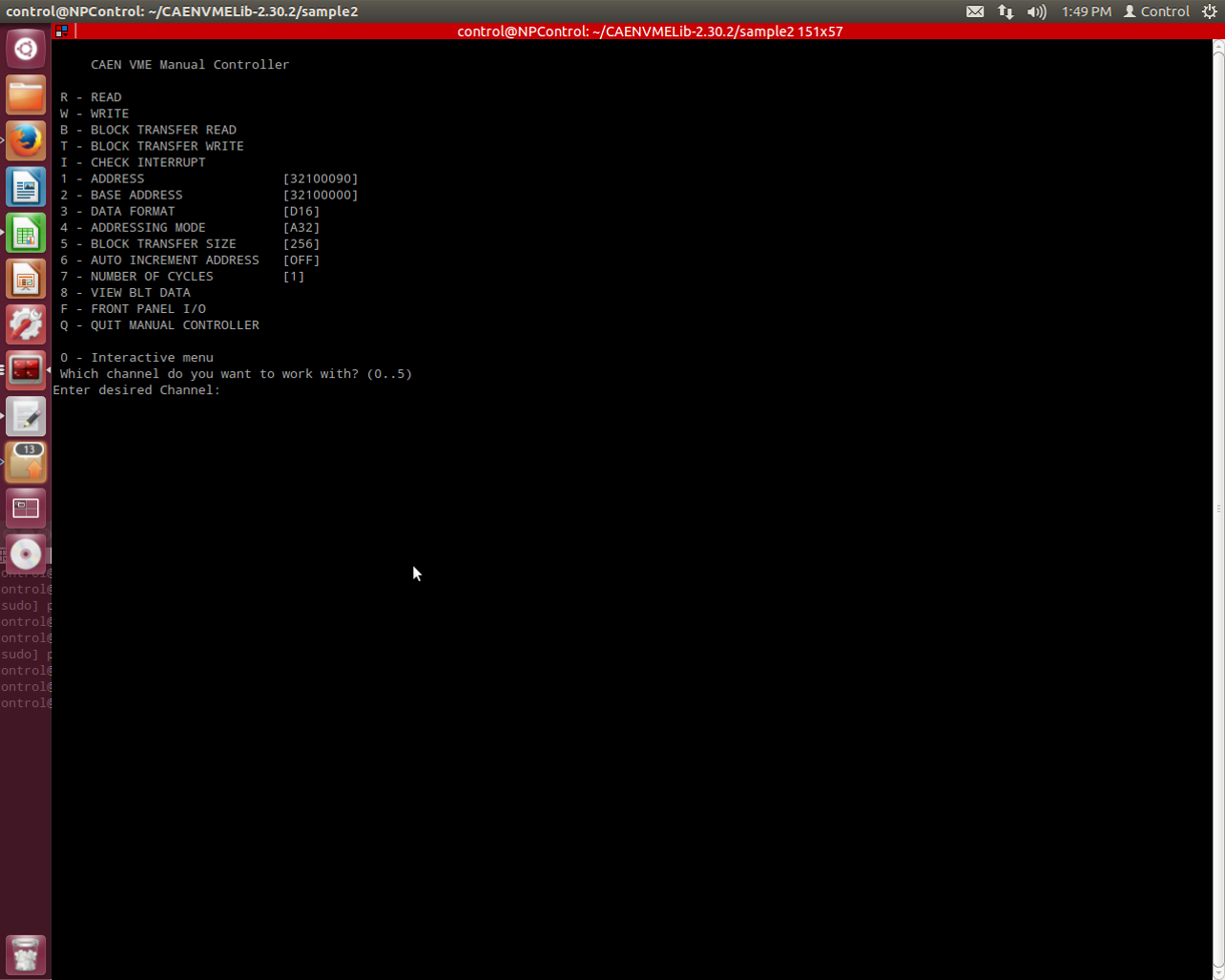Open the sound volume indicator

point(1037,11)
